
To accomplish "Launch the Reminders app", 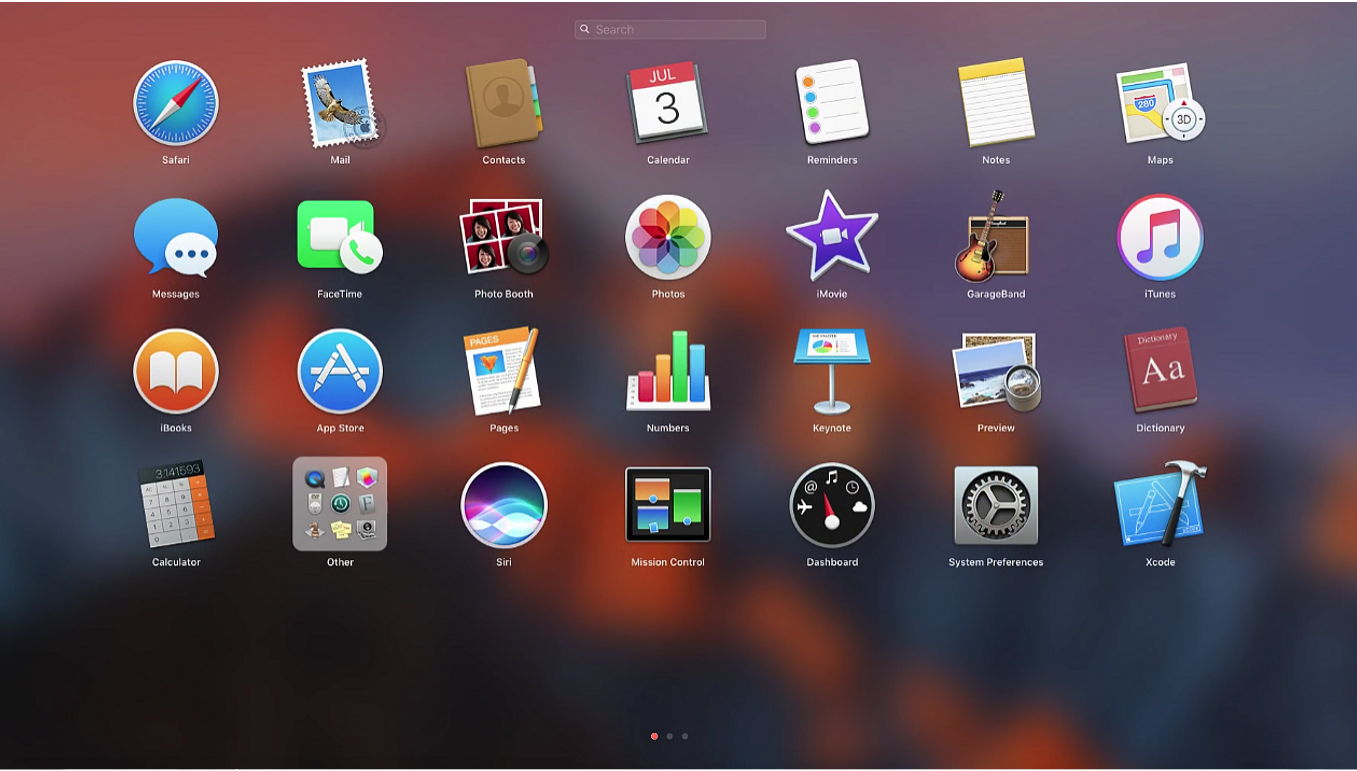I will pyautogui.click(x=832, y=104).
